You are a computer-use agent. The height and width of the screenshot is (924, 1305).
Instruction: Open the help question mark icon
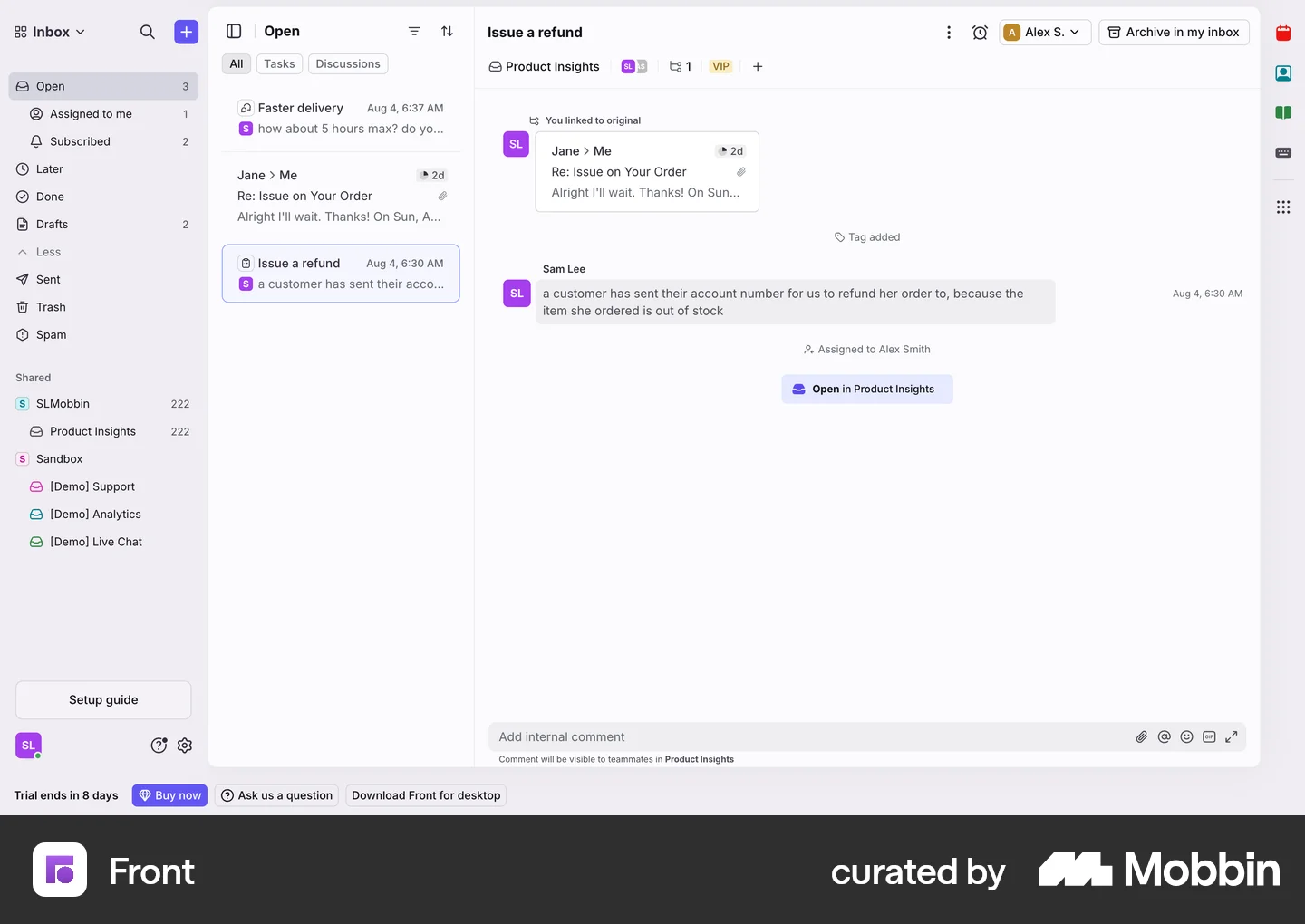pos(159,746)
